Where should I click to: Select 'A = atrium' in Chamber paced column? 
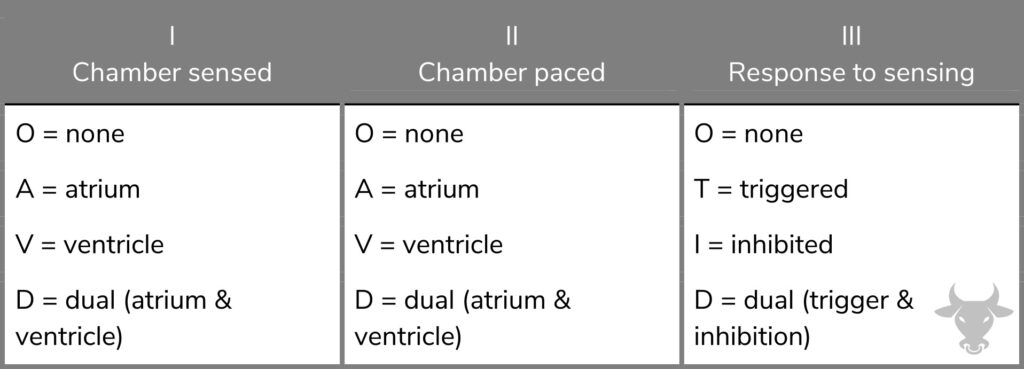pos(417,189)
